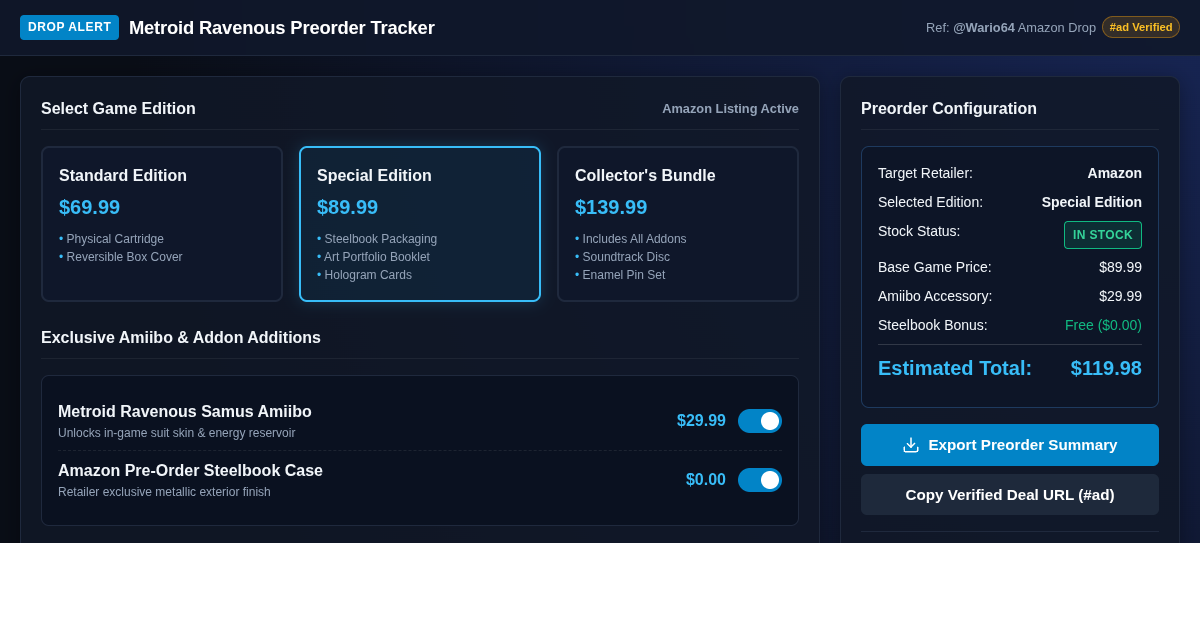
Task: Click the #ad Verified badge
Action: coord(1141,27)
